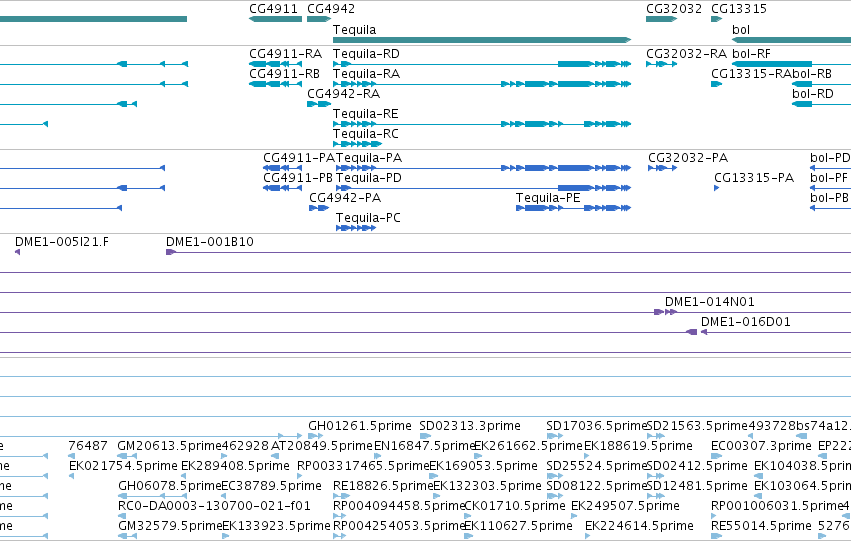This screenshot has height=541, width=851.
Task: Click EST label EK289408.5prime
Action: pyautogui.click(x=235, y=466)
